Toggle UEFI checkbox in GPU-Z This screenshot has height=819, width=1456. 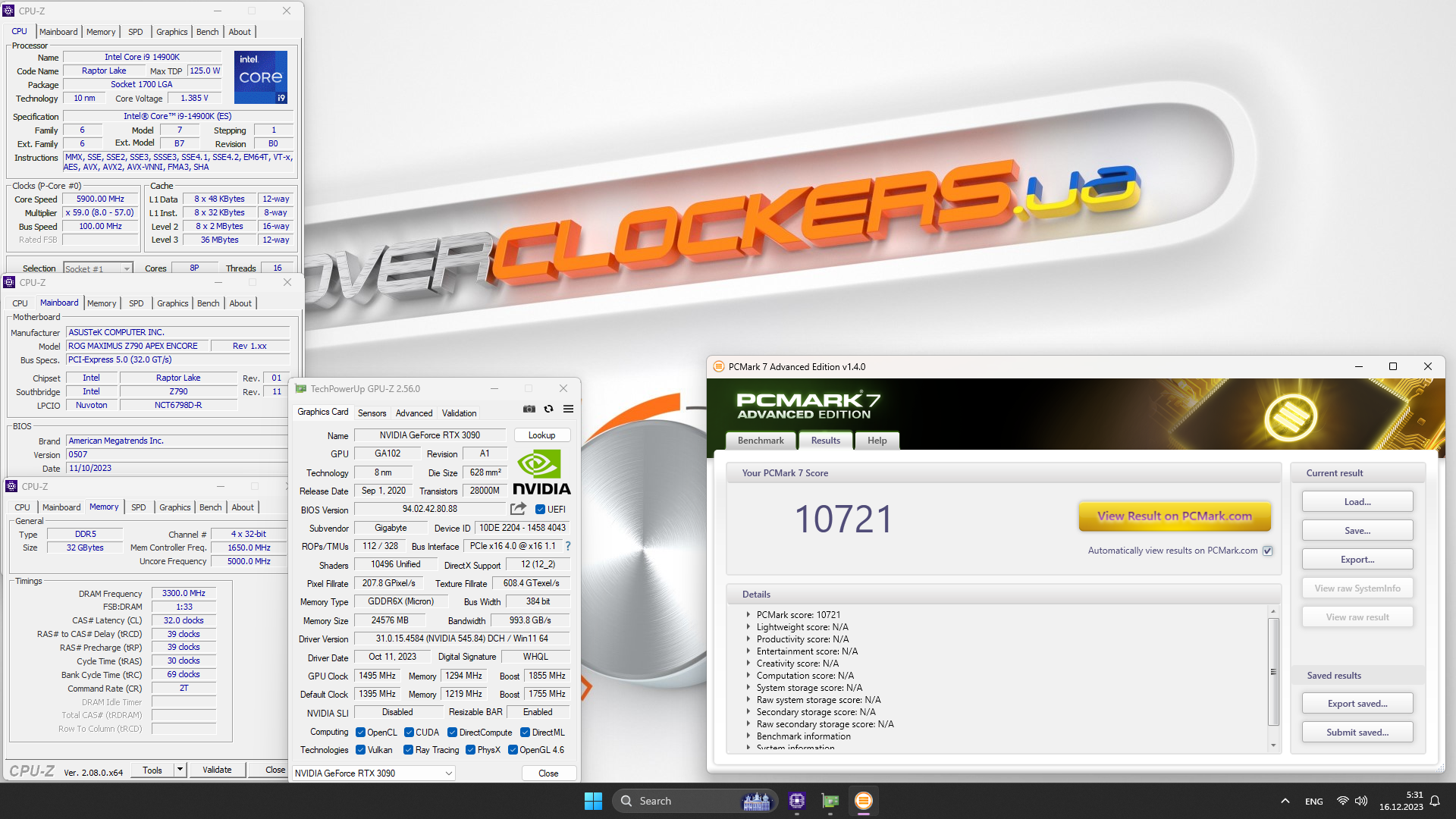click(x=540, y=510)
